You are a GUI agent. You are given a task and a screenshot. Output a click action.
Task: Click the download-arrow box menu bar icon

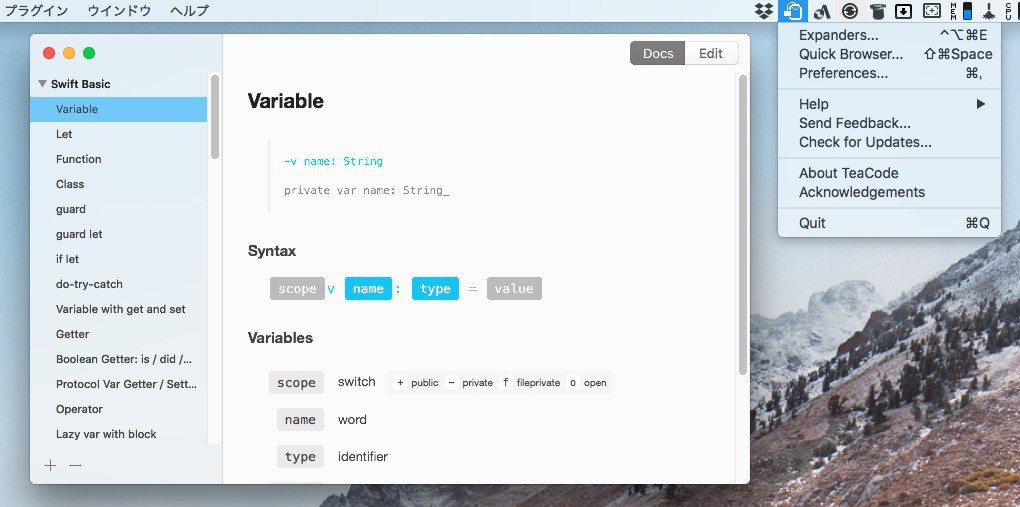pos(904,10)
